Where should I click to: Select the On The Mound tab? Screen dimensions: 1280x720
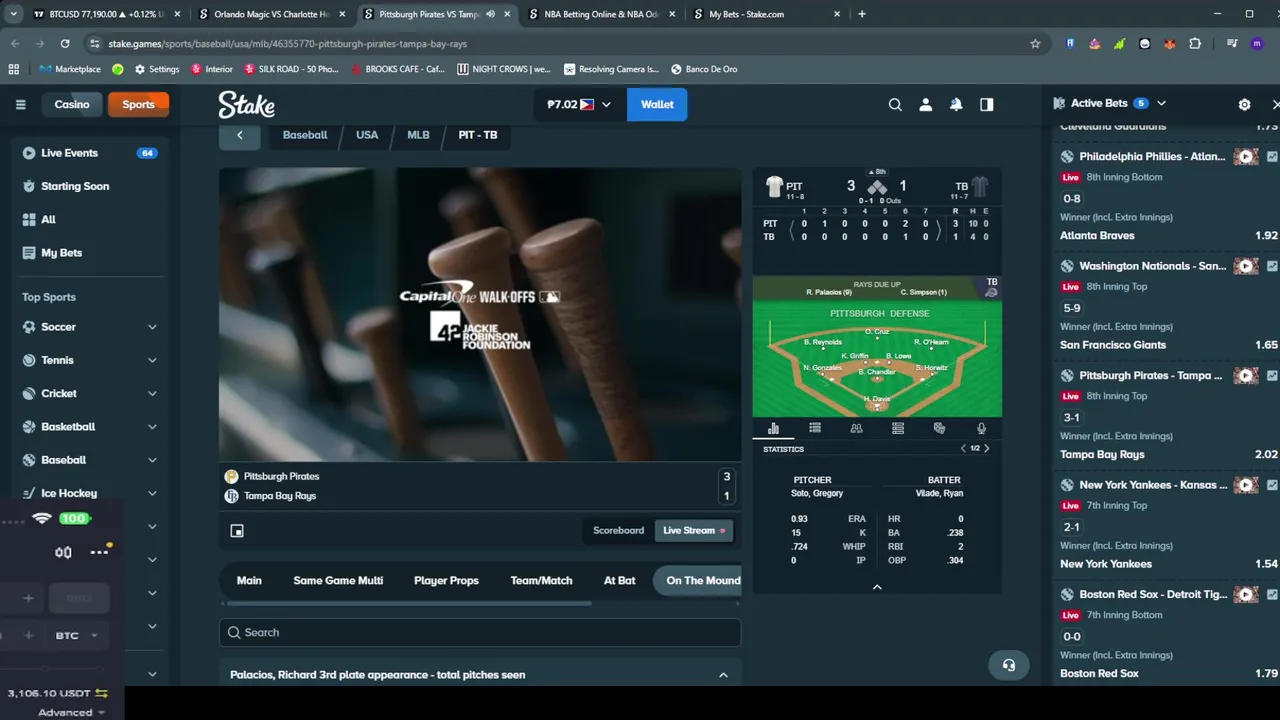click(699, 580)
